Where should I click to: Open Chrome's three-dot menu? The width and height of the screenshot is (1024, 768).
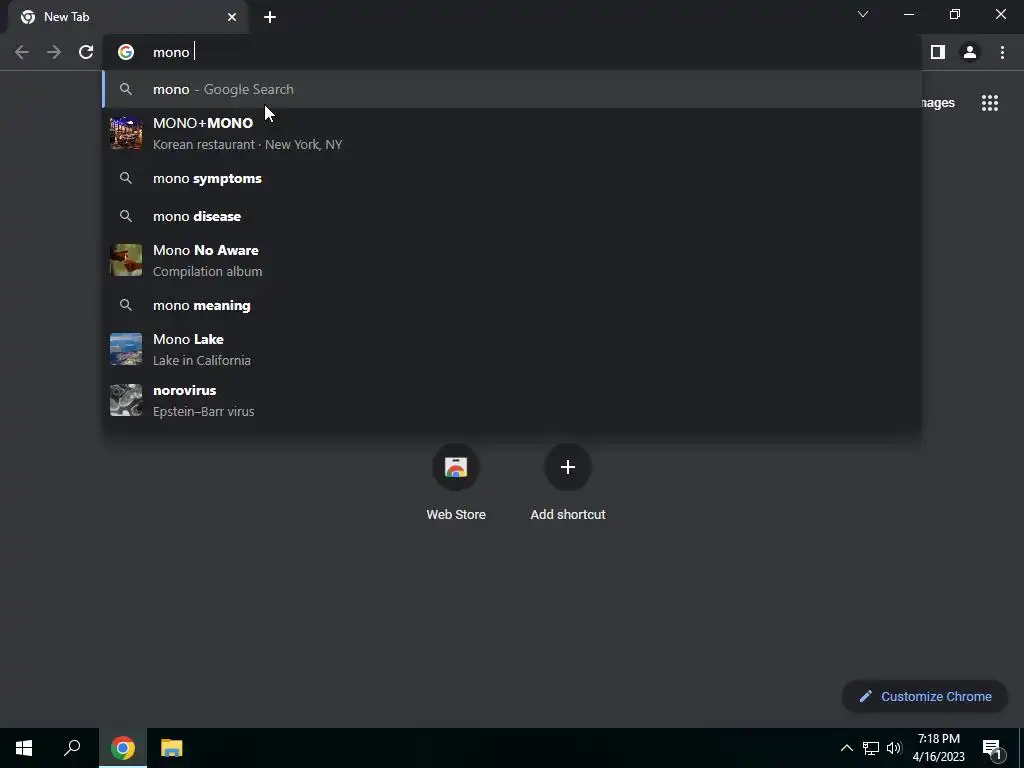pyautogui.click(x=1002, y=52)
